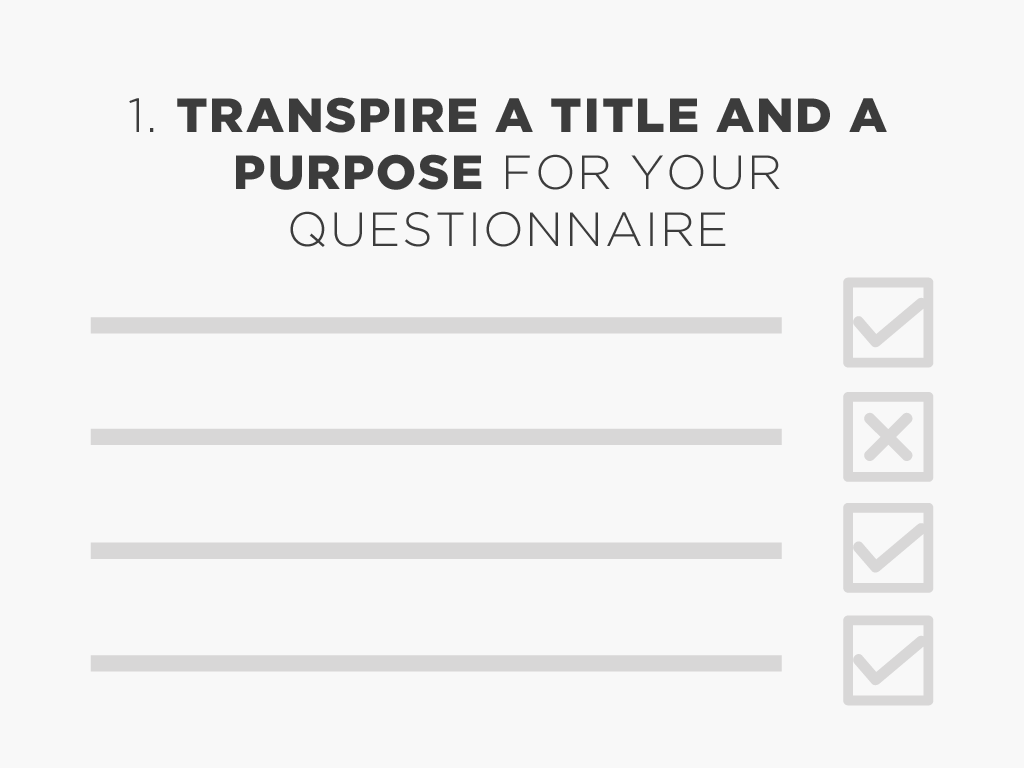Toggle the checkbox marked with an X
The width and height of the screenshot is (1024, 768).
click(x=888, y=437)
